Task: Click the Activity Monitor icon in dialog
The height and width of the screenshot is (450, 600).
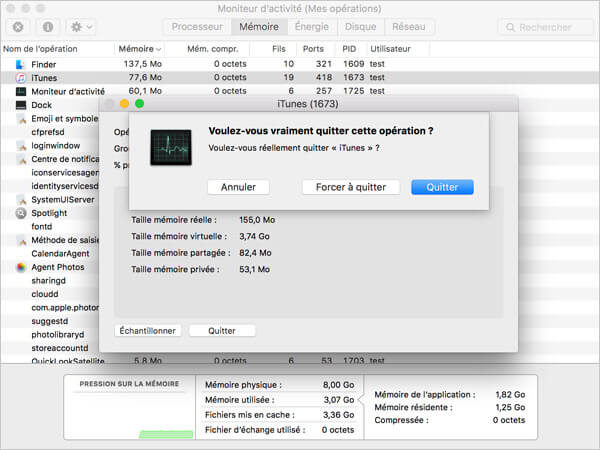Action: click(171, 147)
